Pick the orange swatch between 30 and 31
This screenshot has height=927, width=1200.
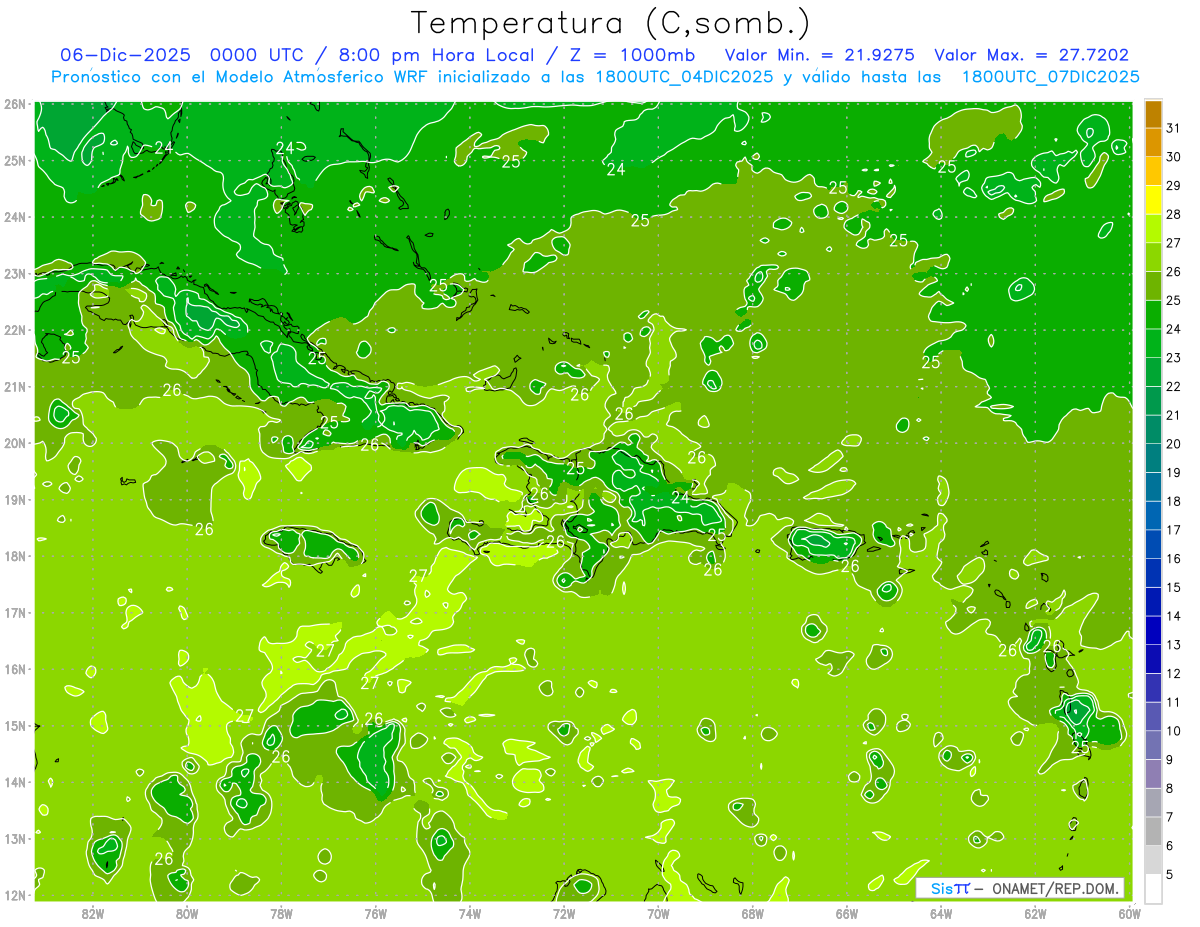point(1153,142)
